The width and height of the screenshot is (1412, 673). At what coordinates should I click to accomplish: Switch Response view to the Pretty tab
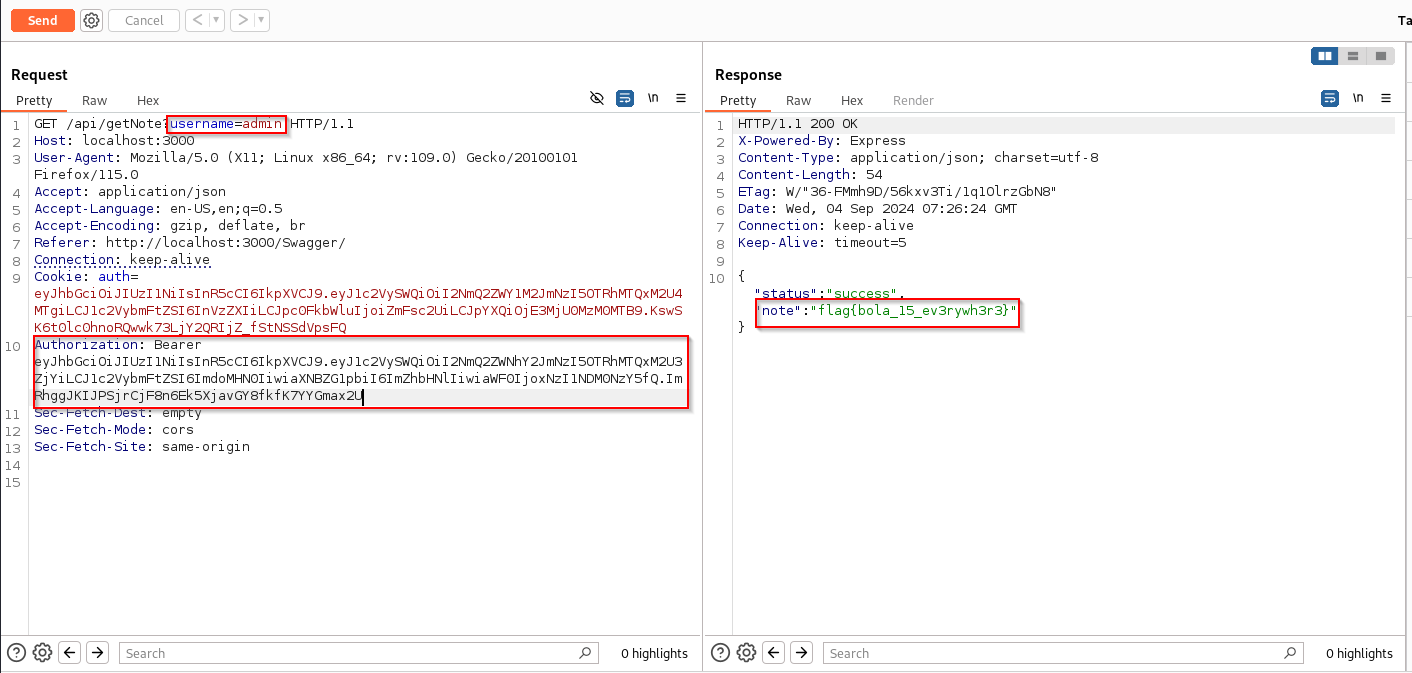(738, 100)
